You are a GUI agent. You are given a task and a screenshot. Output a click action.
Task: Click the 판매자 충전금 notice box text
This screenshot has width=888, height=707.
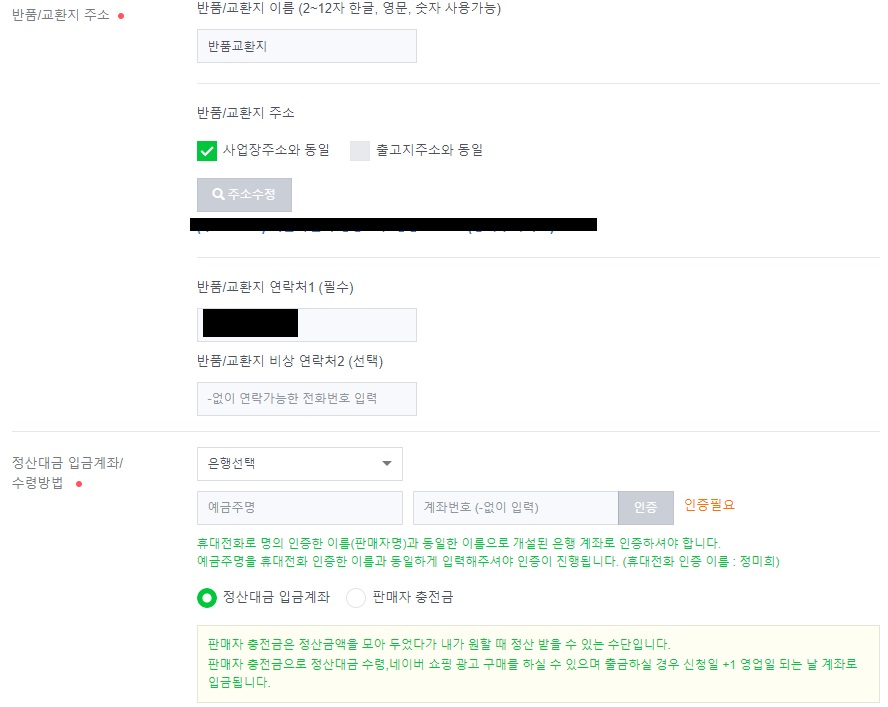coord(532,663)
